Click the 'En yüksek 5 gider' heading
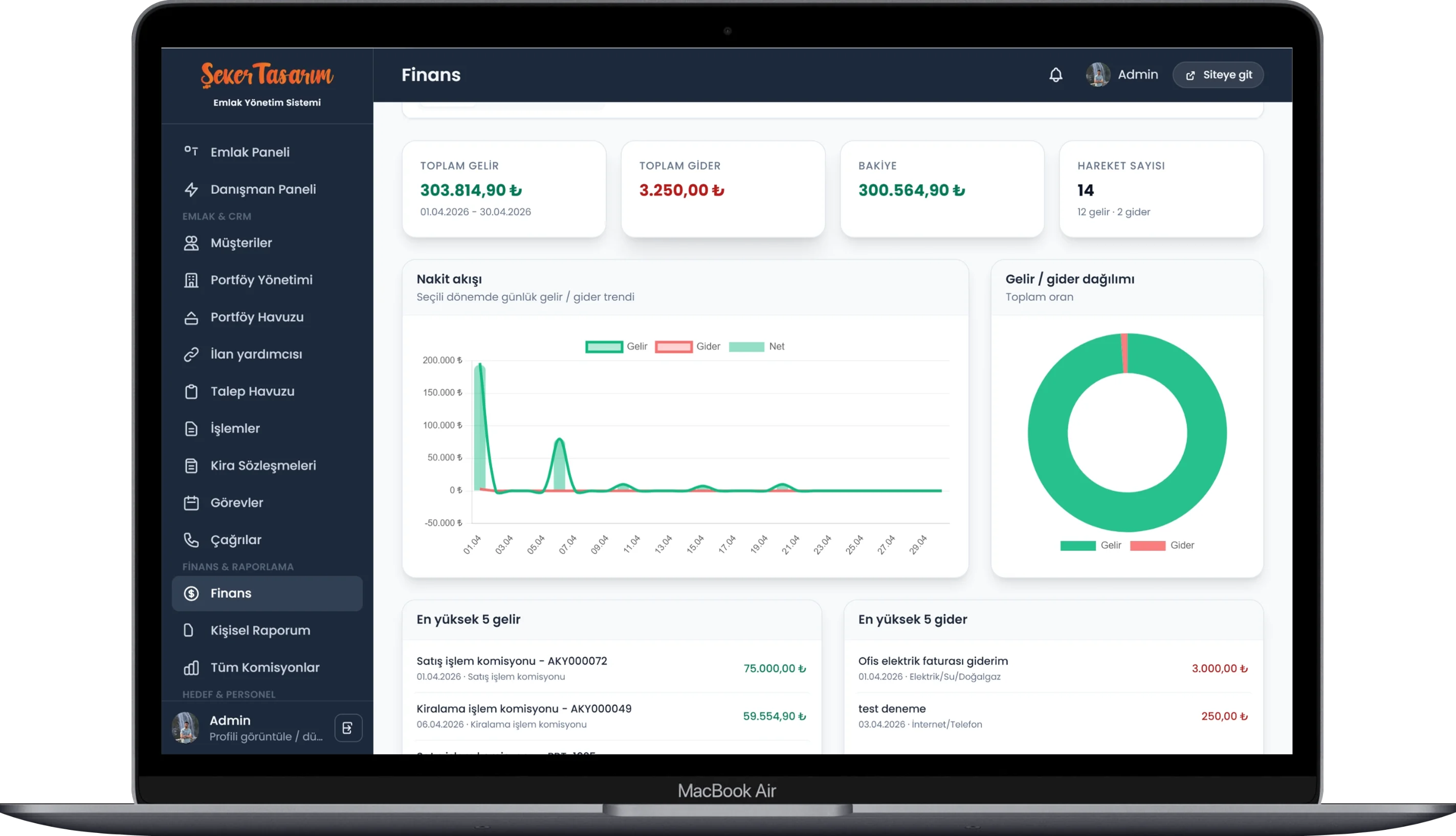 [912, 620]
